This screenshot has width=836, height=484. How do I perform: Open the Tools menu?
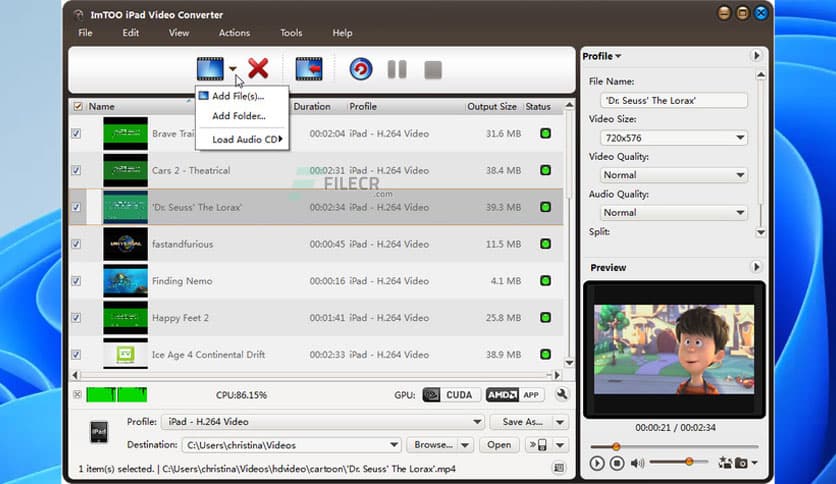coord(291,33)
